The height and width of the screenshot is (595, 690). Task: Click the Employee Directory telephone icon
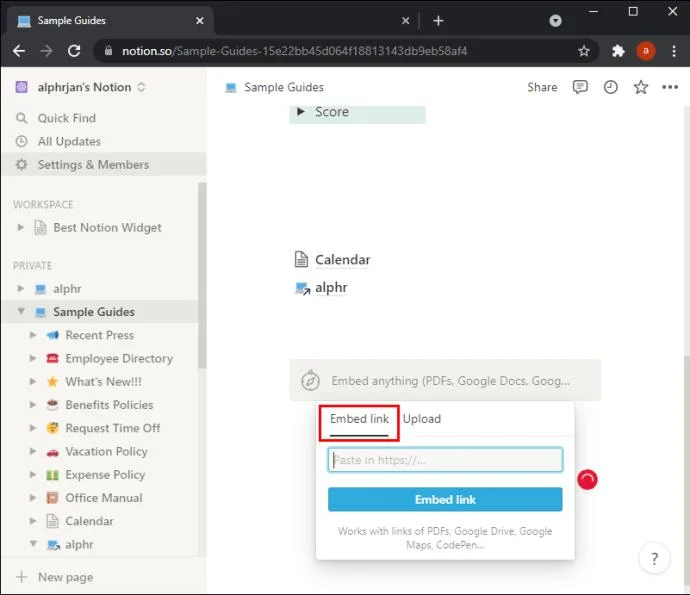[52, 358]
